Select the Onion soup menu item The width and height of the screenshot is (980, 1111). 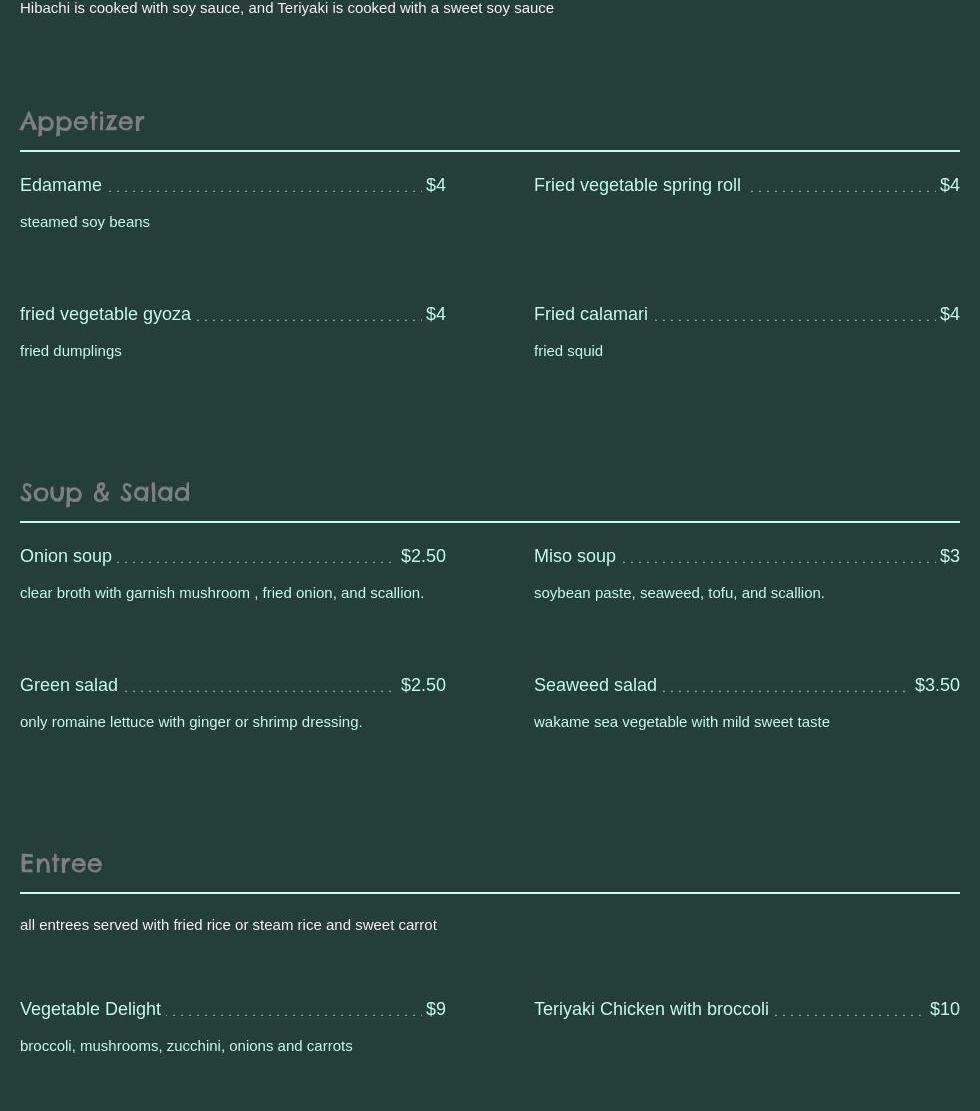pos(66,556)
